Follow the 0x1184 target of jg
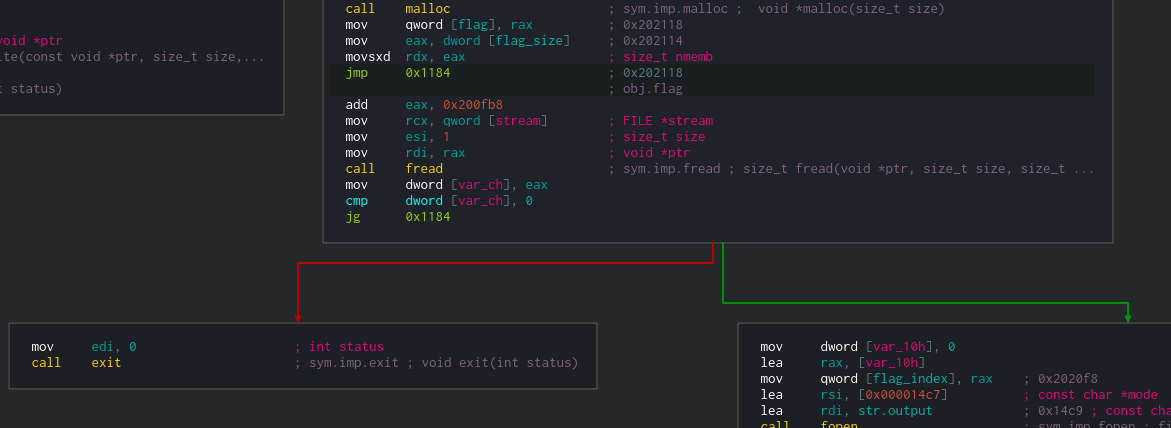Image resolution: width=1171 pixels, height=428 pixels. (428, 217)
